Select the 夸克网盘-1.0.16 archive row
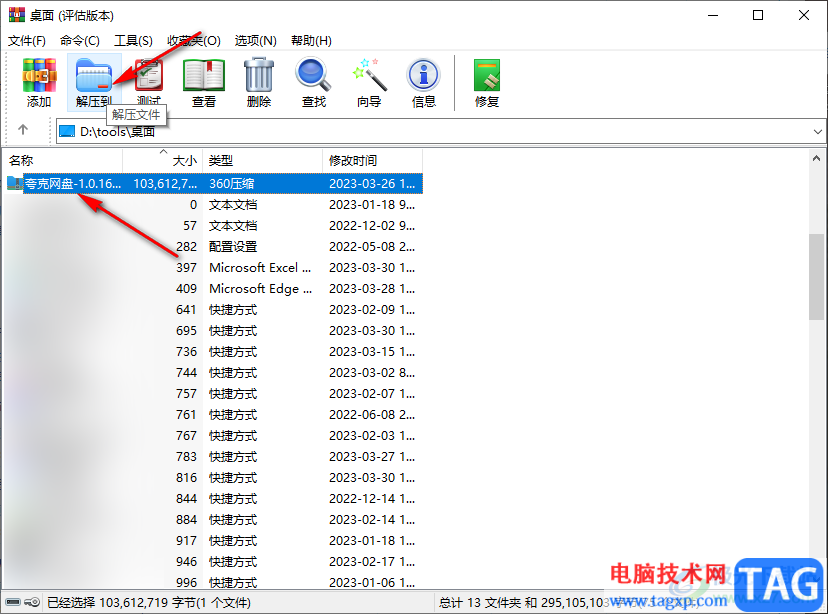 tap(214, 184)
